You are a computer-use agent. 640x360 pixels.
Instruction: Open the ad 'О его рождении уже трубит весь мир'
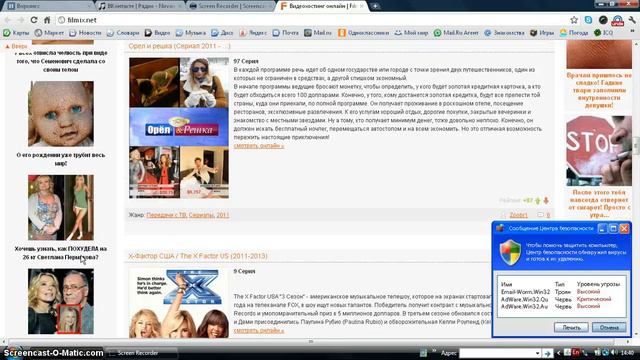coord(61,159)
